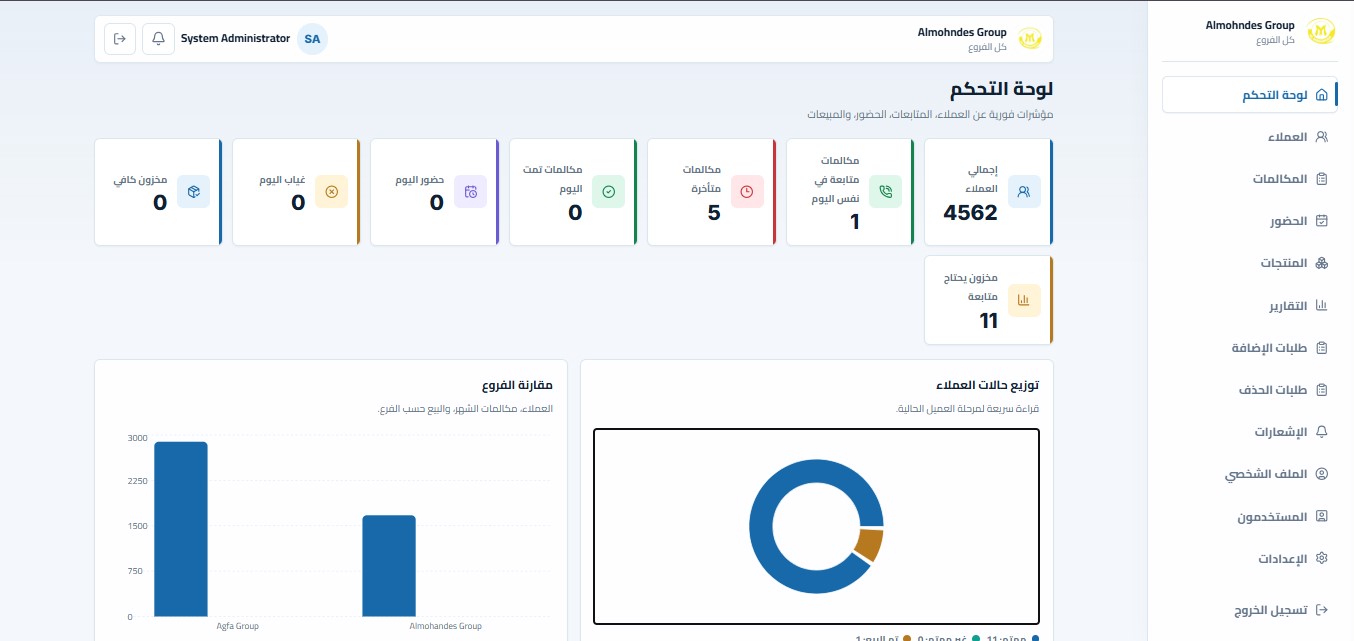Click the مخزون كافي card label
1354x641 pixels.
tap(140, 179)
